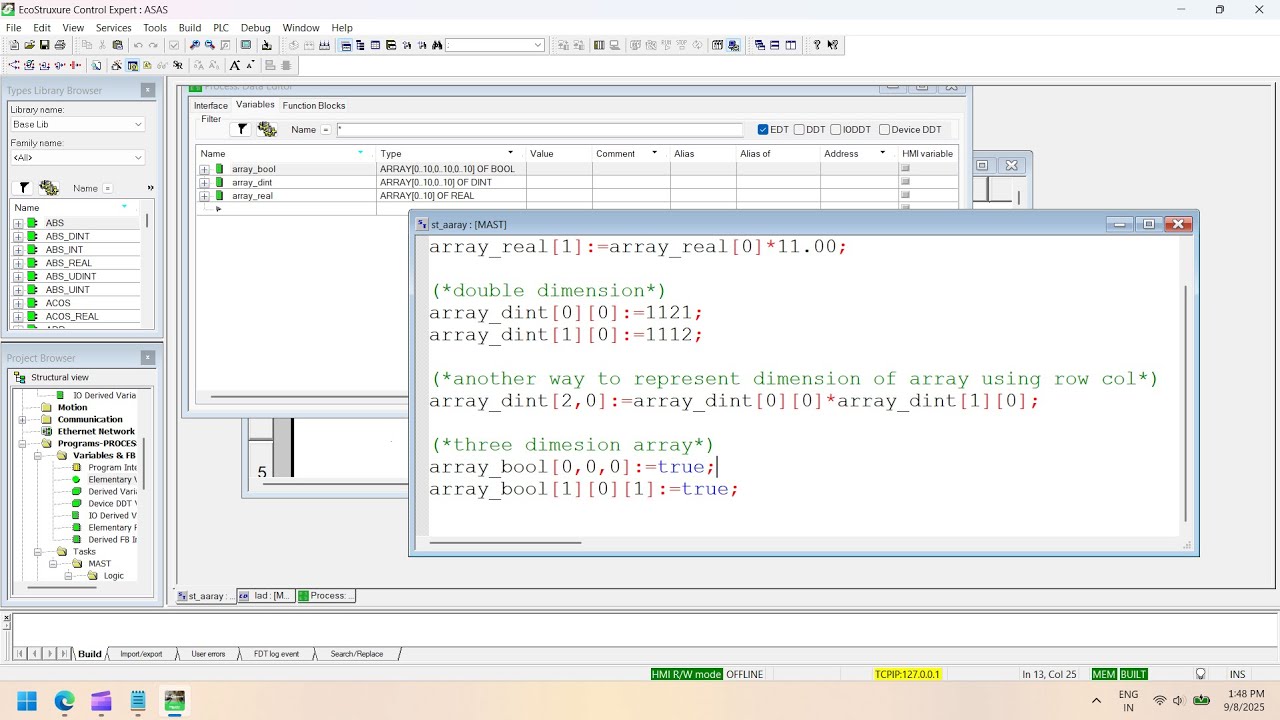1280x720 pixels.
Task: Expand the array_bool variable row
Action: 205,169
